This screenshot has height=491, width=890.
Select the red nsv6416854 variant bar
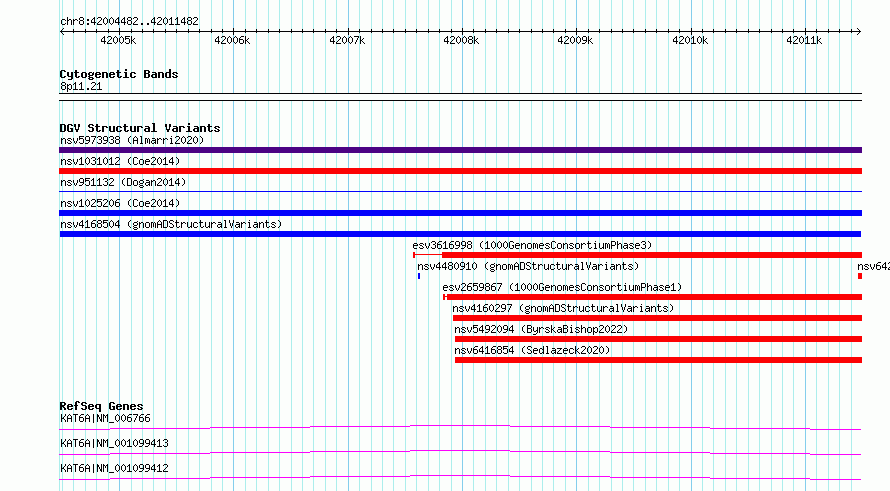(658, 360)
